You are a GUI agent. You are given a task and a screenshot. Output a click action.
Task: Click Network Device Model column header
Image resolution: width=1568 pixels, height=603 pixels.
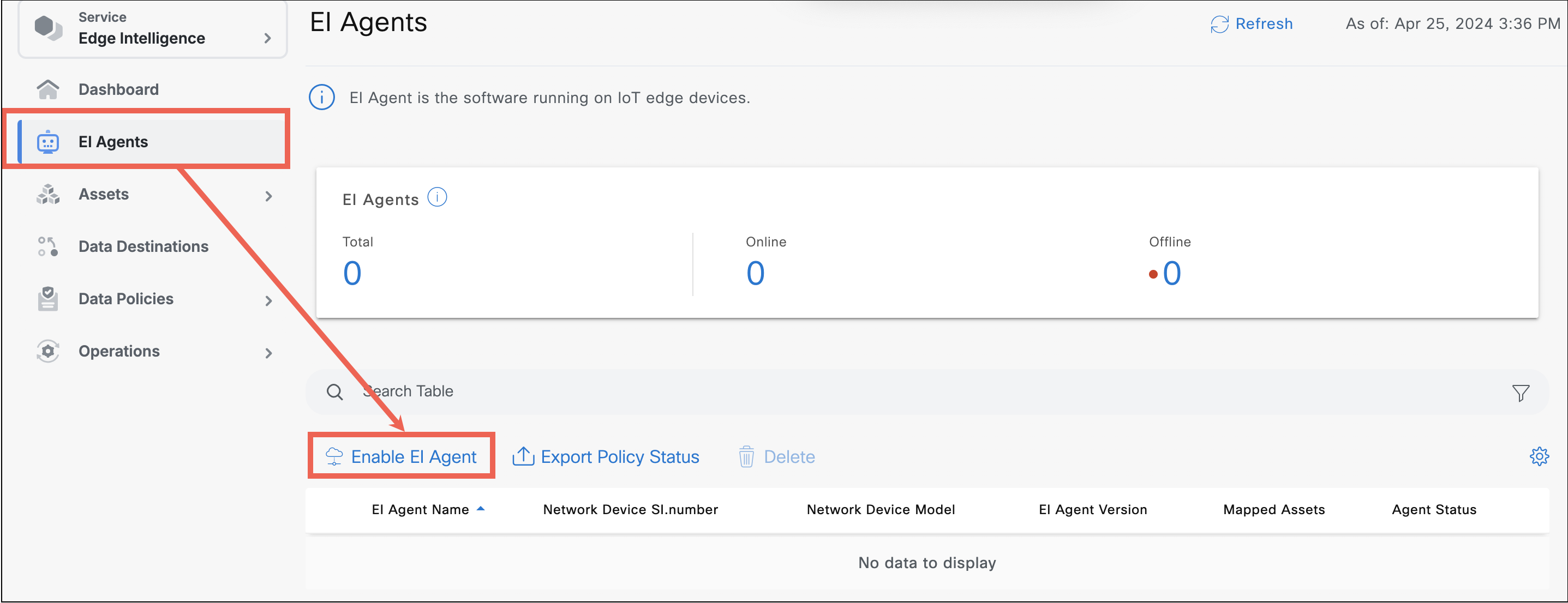[881, 509]
